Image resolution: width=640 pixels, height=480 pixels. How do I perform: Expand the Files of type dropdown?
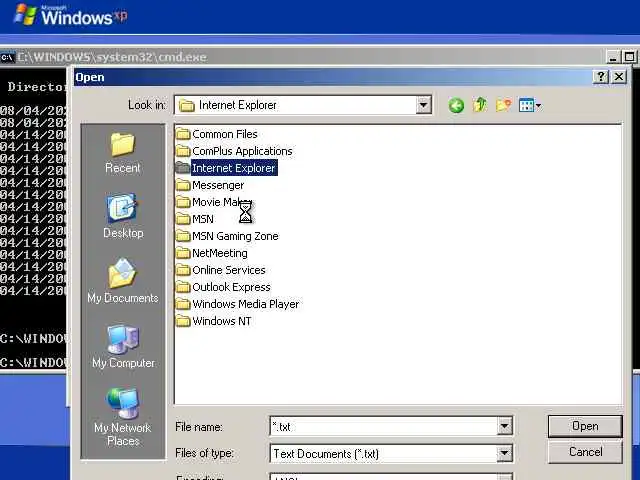tap(504, 453)
